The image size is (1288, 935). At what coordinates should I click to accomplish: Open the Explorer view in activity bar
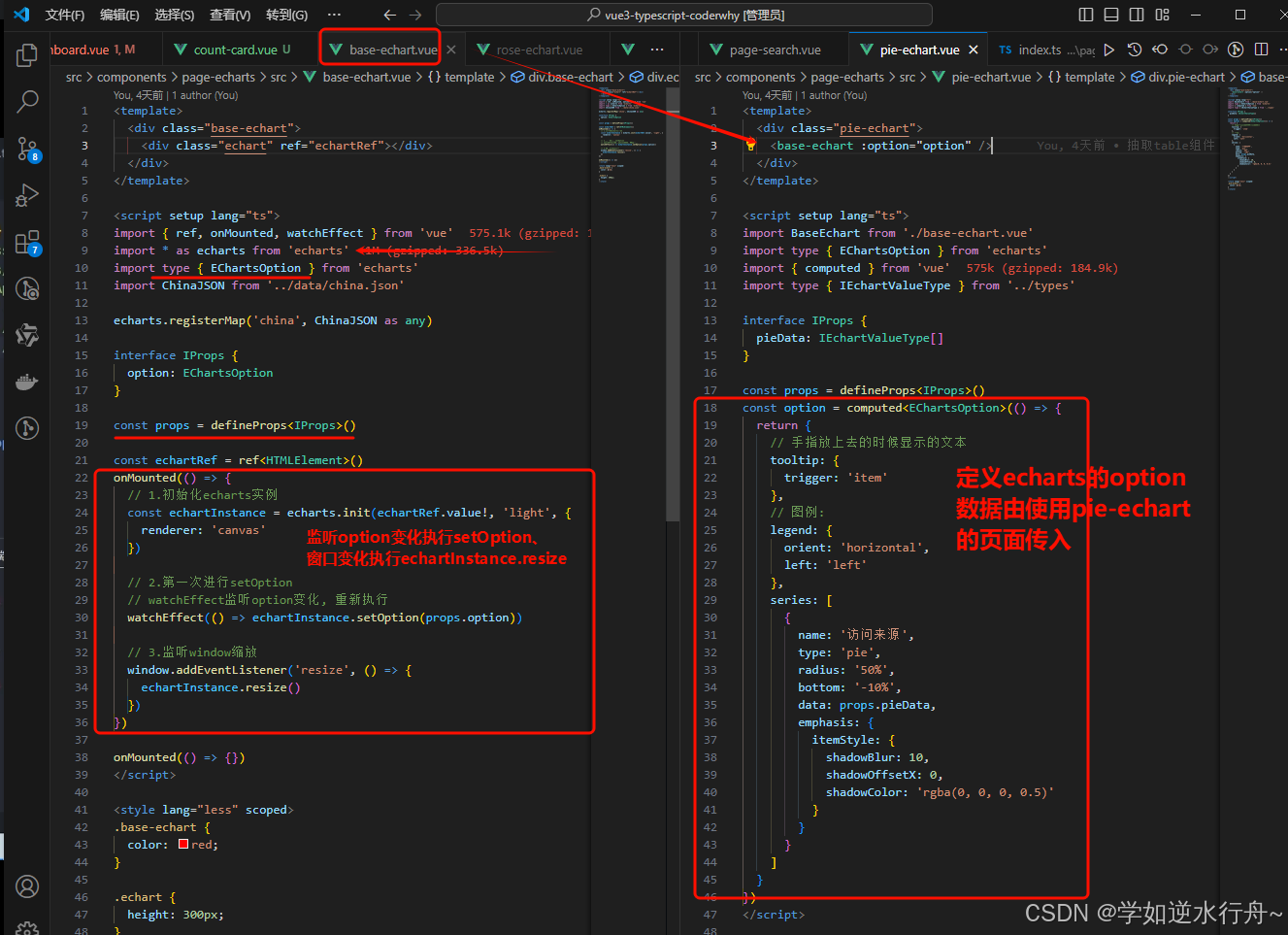tap(27, 55)
